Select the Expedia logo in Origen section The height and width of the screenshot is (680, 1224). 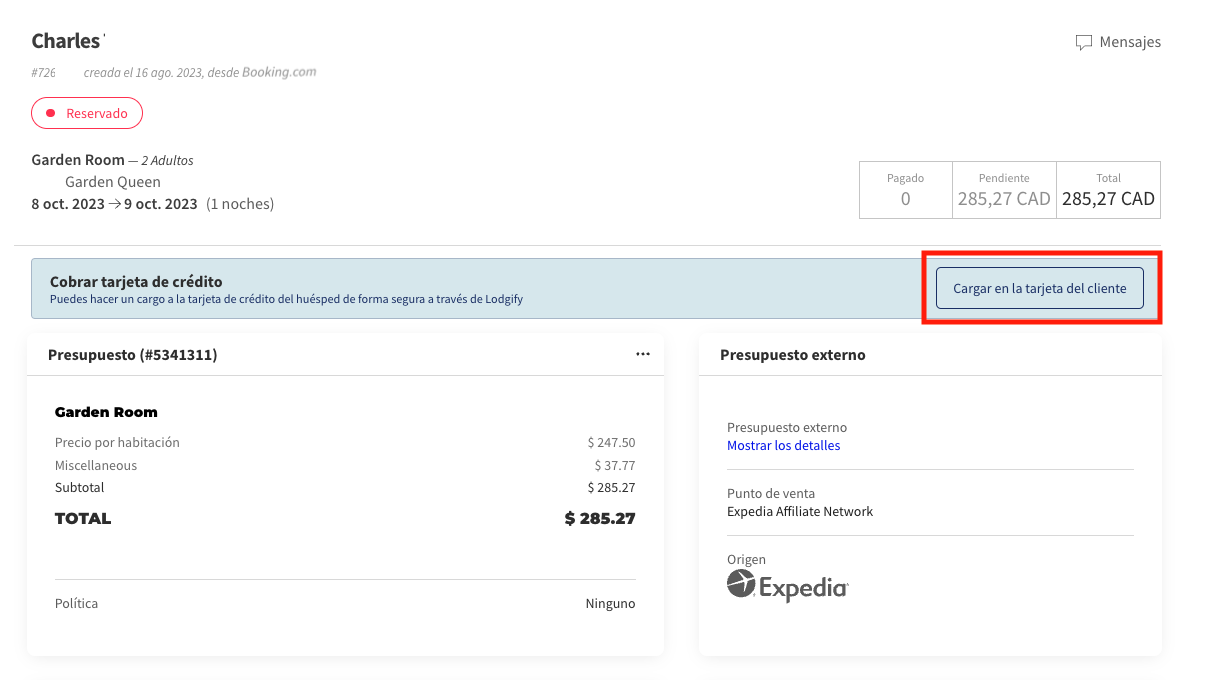point(786,586)
